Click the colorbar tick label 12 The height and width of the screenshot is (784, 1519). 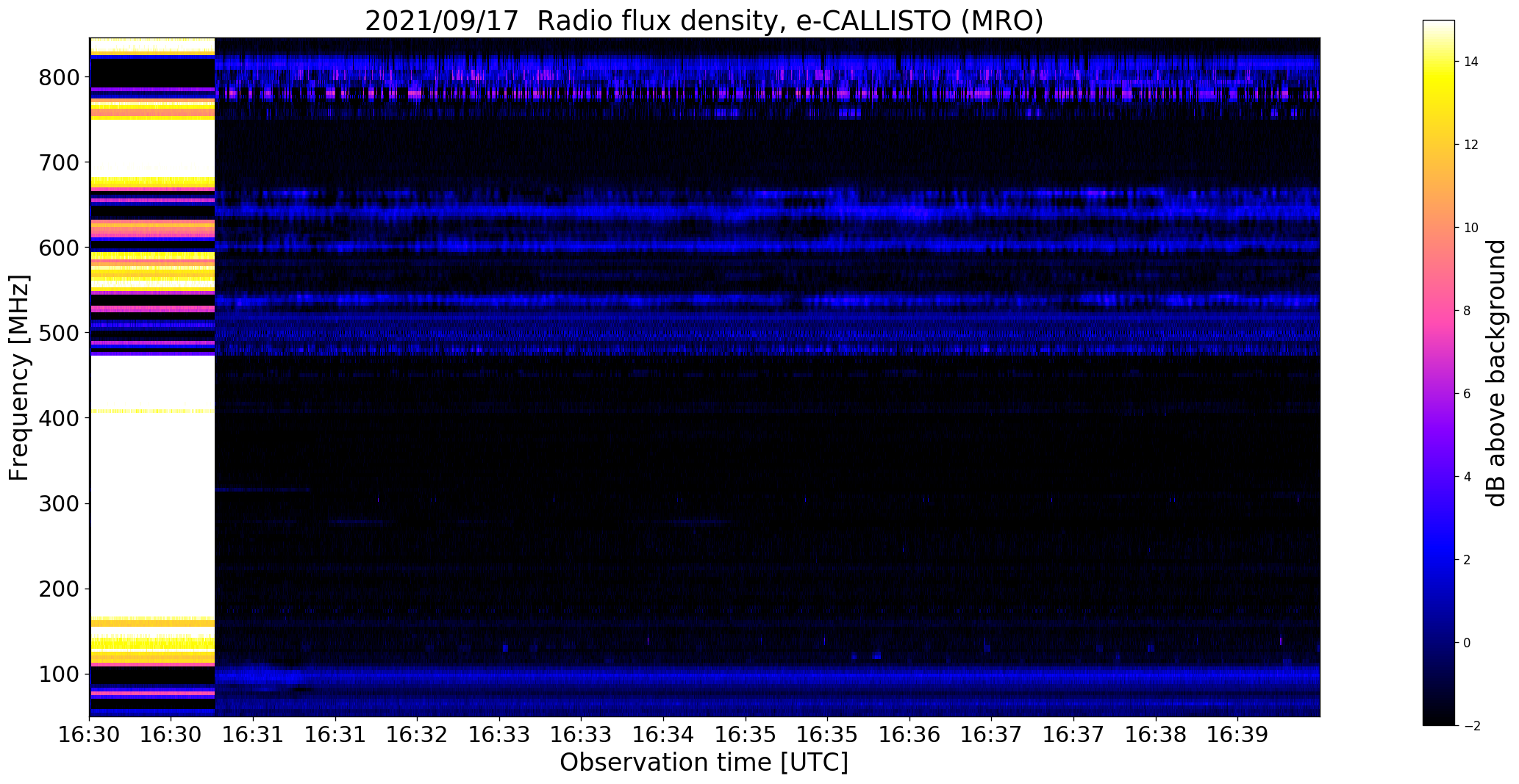pos(1471,145)
